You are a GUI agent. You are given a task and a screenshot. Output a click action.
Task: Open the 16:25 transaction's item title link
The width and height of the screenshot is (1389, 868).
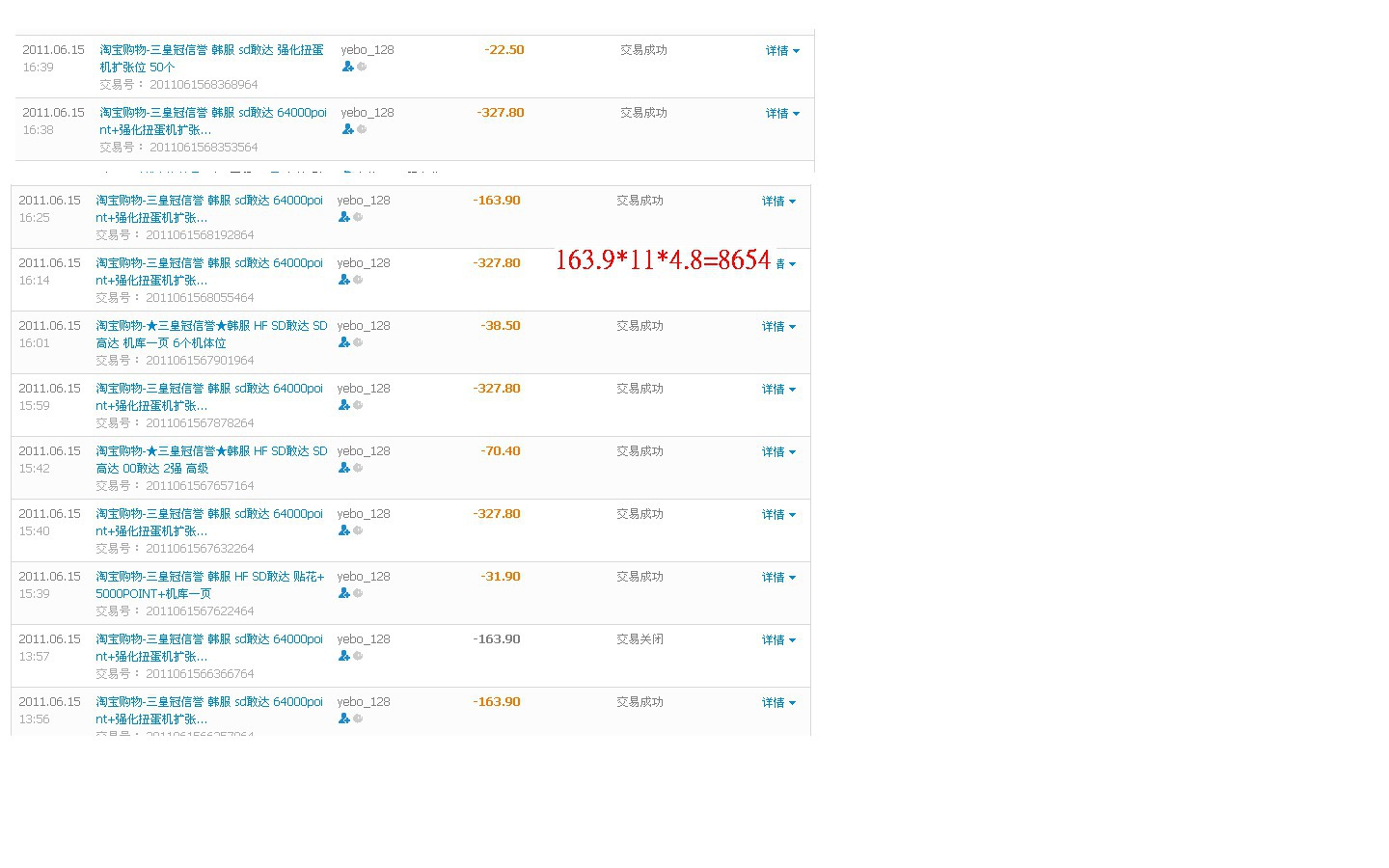[209, 208]
